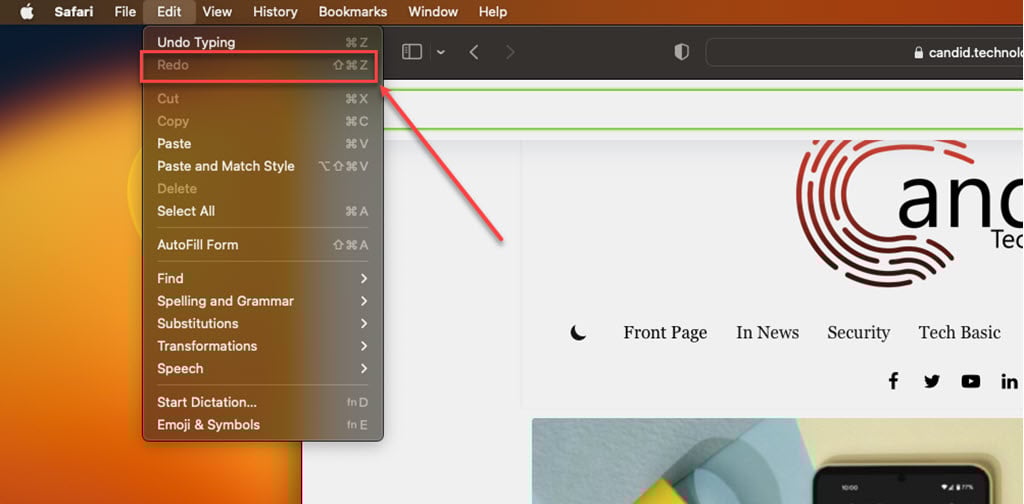The image size is (1024, 504).
Task: Choose Redo in the Edit menu
Action: pyautogui.click(x=263, y=65)
